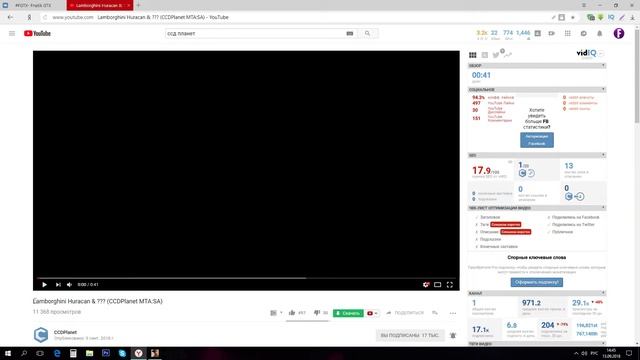The image size is (640, 360).
Task: Dislike the video with thumbs down
Action: tap(317, 313)
